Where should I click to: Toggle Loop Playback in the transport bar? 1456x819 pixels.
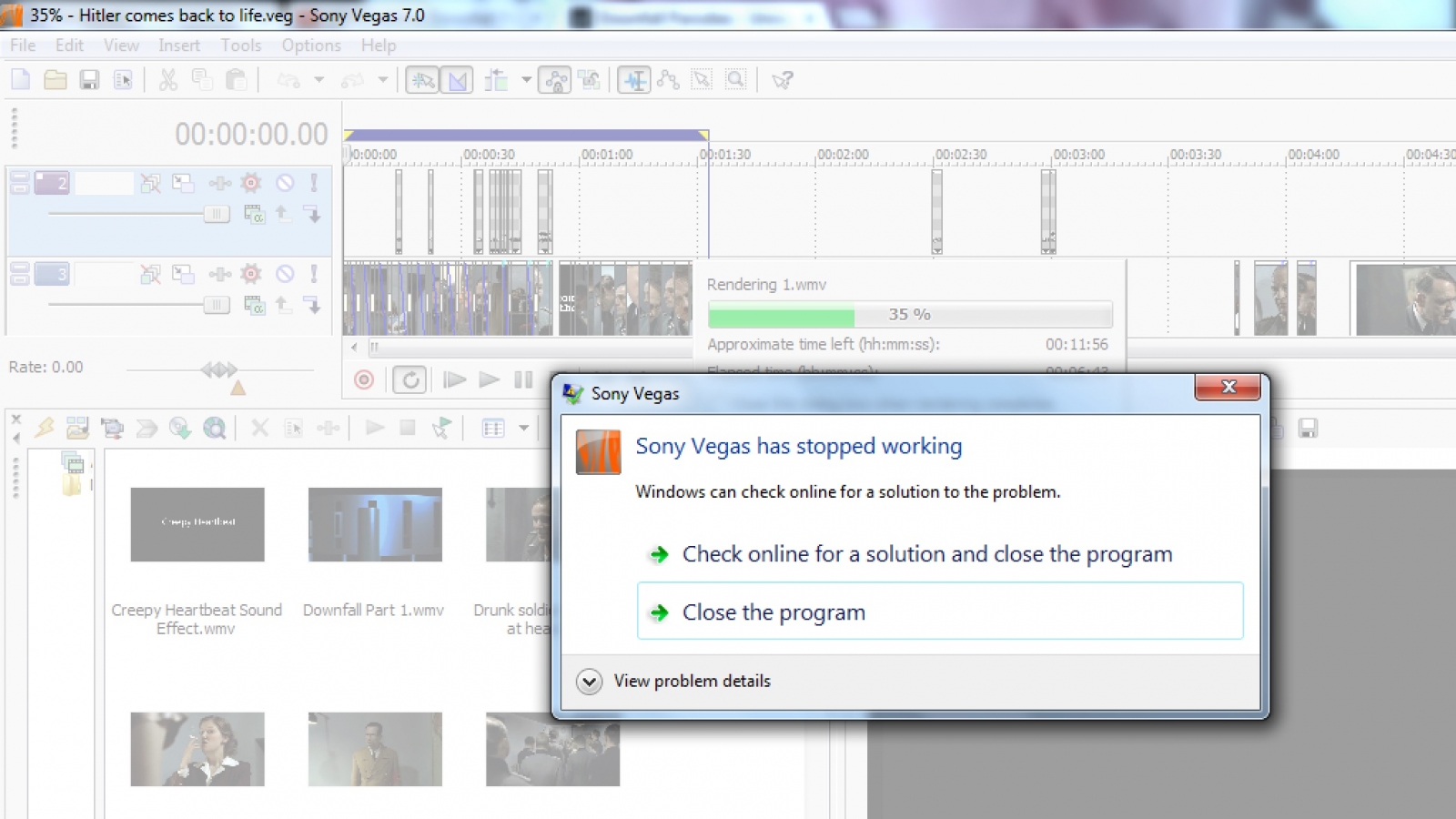tap(410, 379)
